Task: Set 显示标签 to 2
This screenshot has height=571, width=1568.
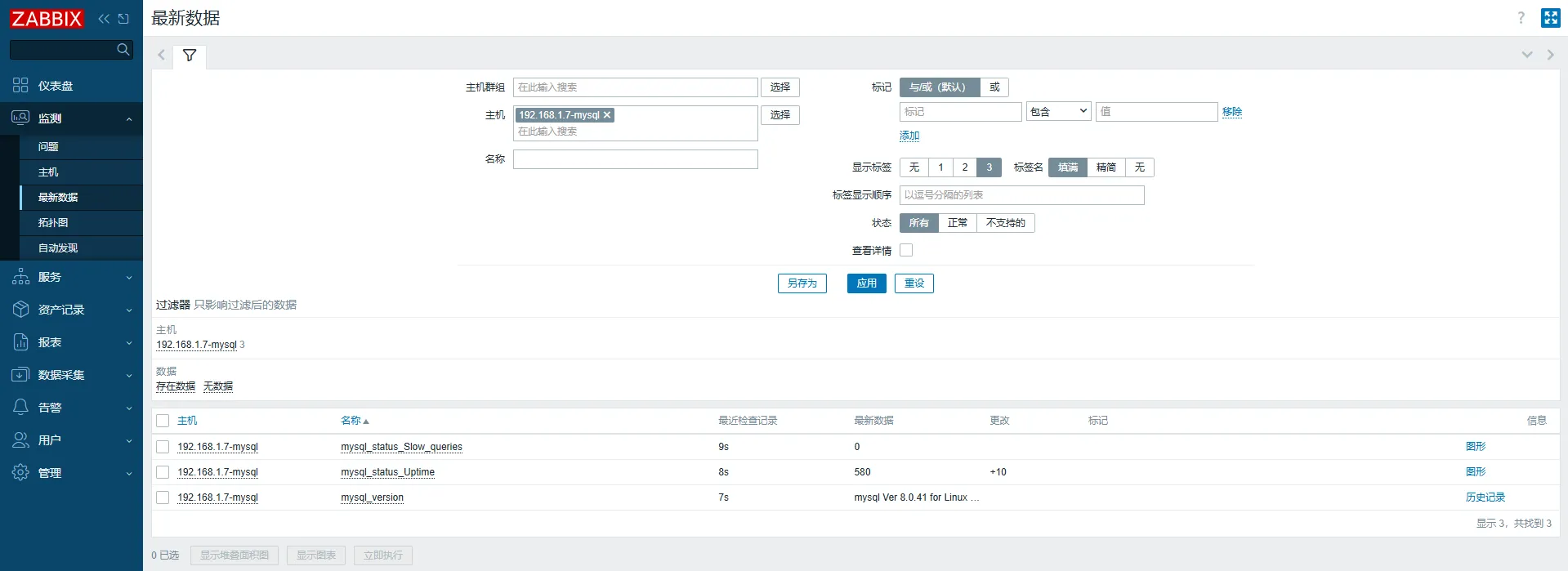Action: 965,167
